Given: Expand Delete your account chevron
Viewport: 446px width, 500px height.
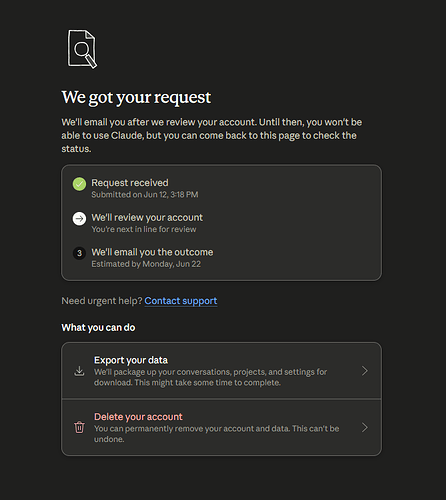Looking at the screenshot, I should coord(365,427).
